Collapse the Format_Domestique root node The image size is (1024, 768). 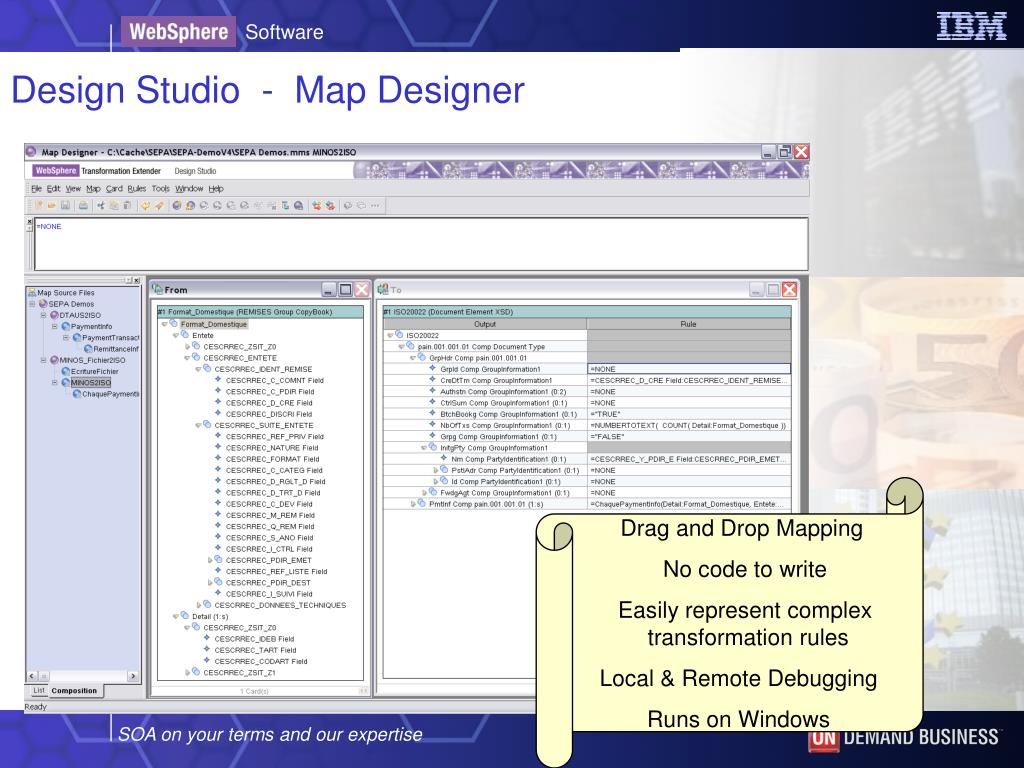click(x=165, y=324)
